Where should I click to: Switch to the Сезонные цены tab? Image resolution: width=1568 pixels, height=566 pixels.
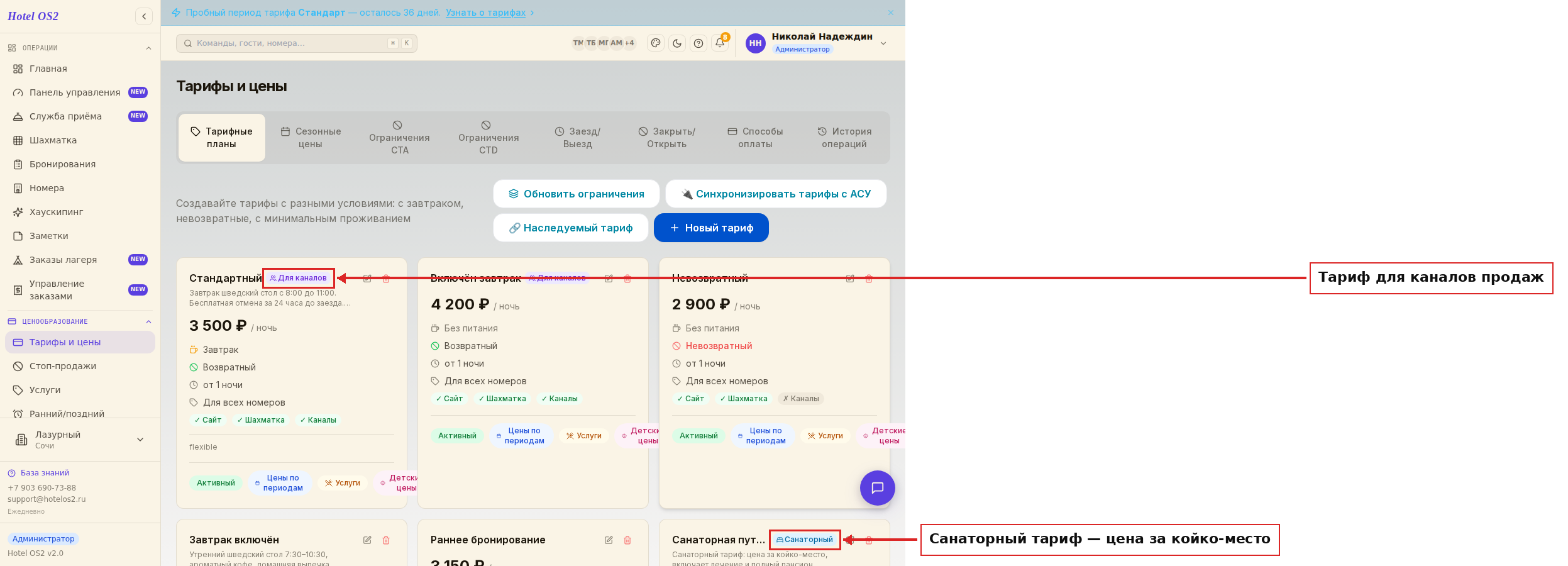tap(311, 138)
